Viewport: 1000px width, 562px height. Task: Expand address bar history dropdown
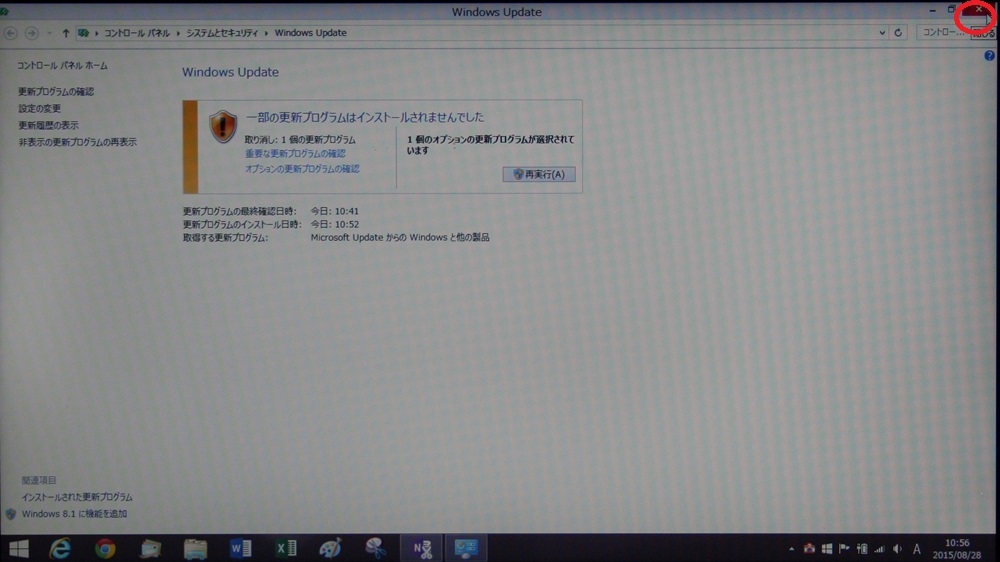(x=882, y=33)
